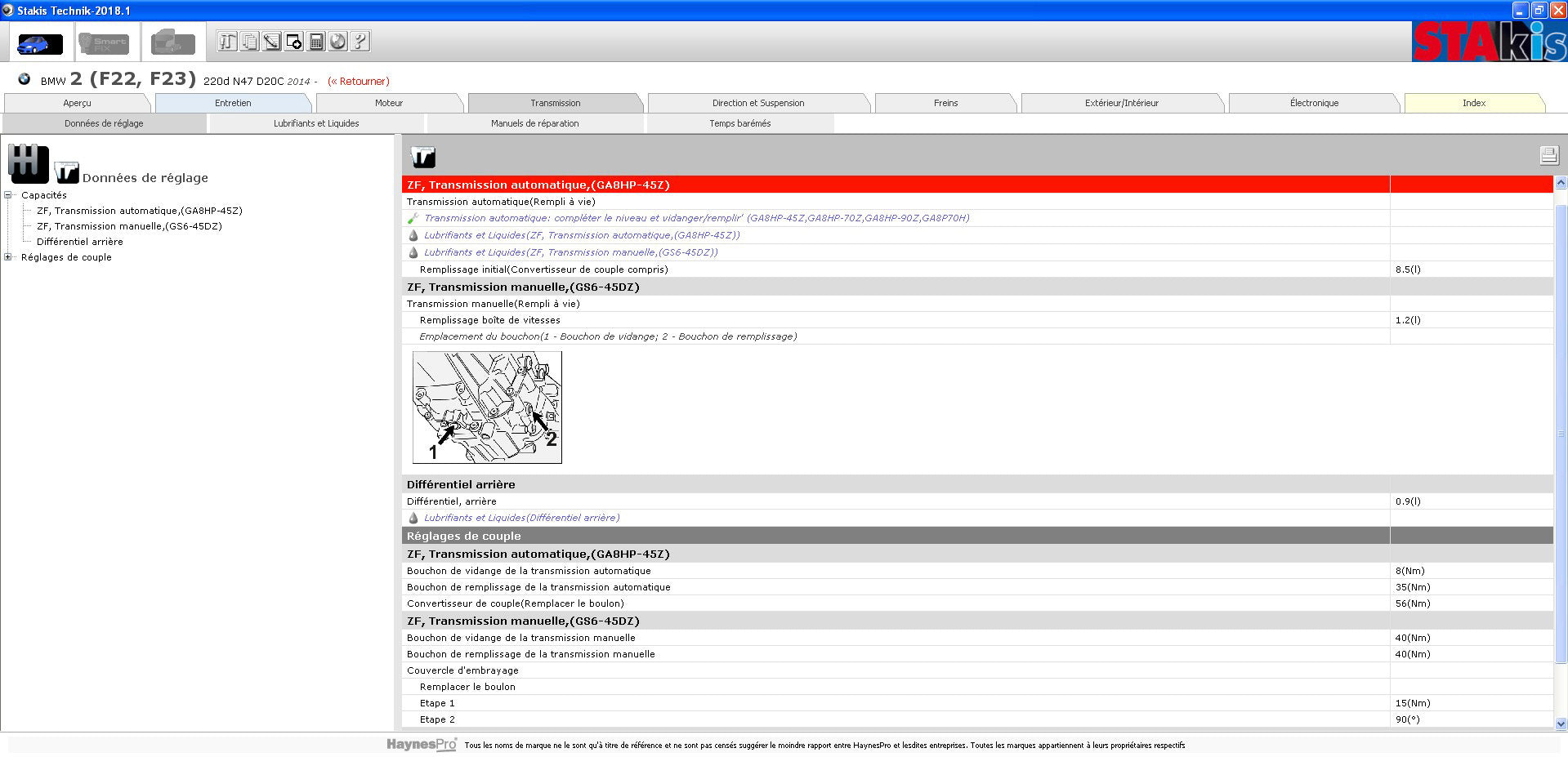The image size is (1568, 757).
Task: Open the Manuels de réparation sub-tab
Action: [x=535, y=123]
